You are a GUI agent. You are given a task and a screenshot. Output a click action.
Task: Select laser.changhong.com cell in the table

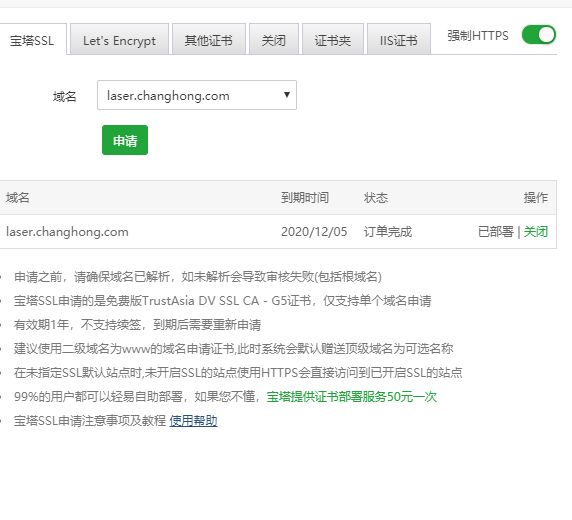(x=67, y=231)
